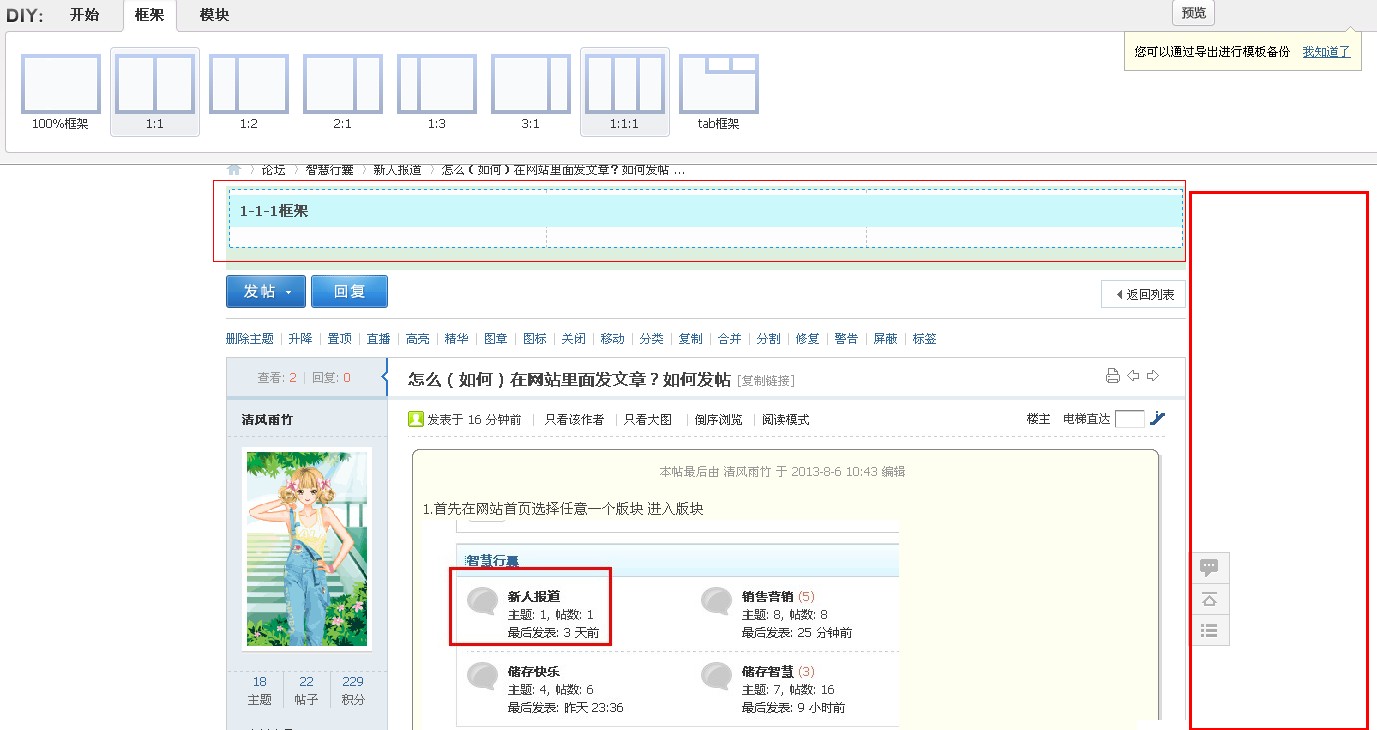Pick the 3:1 frame layout icon

(531, 84)
